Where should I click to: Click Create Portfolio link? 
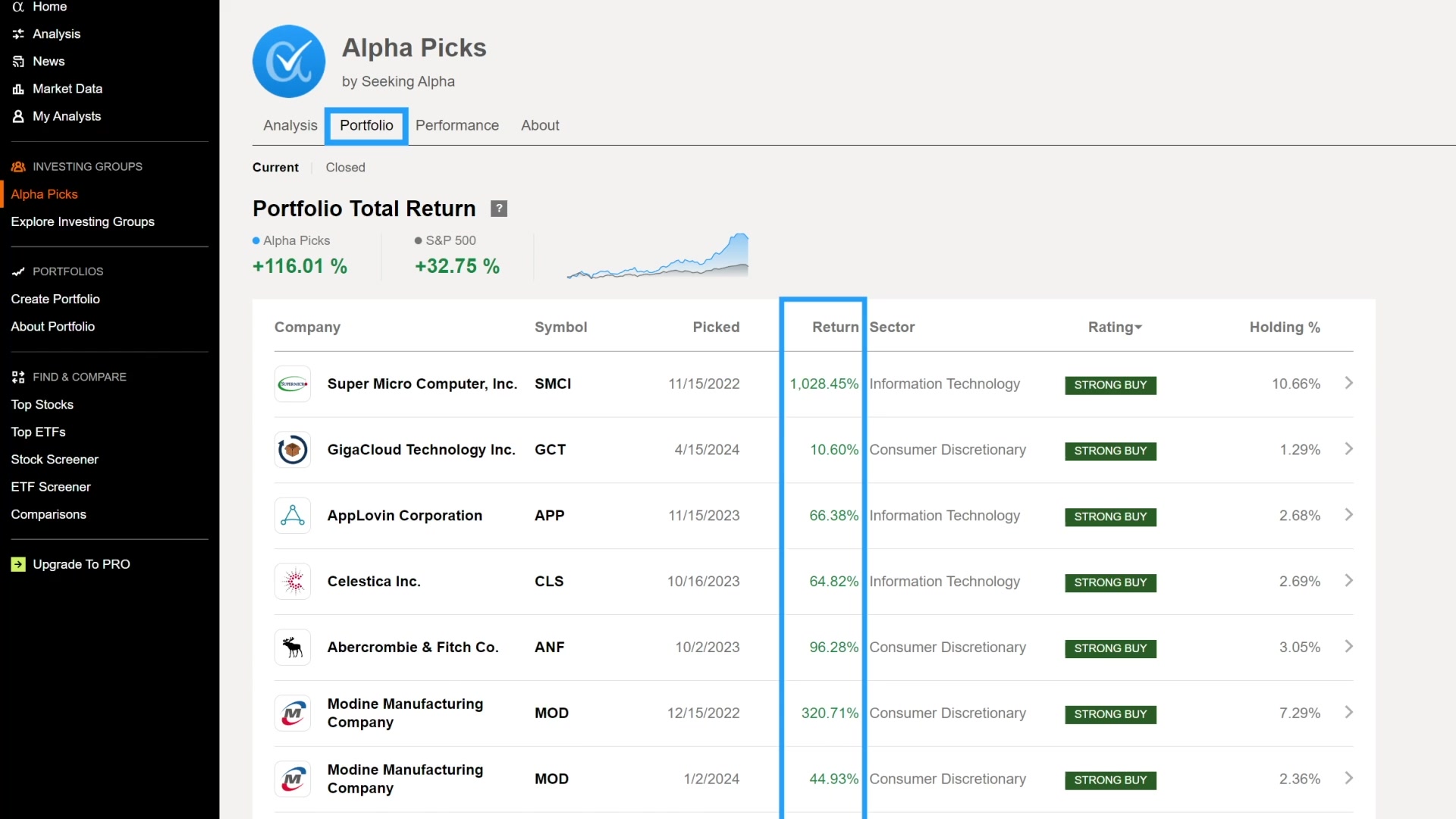(x=55, y=299)
